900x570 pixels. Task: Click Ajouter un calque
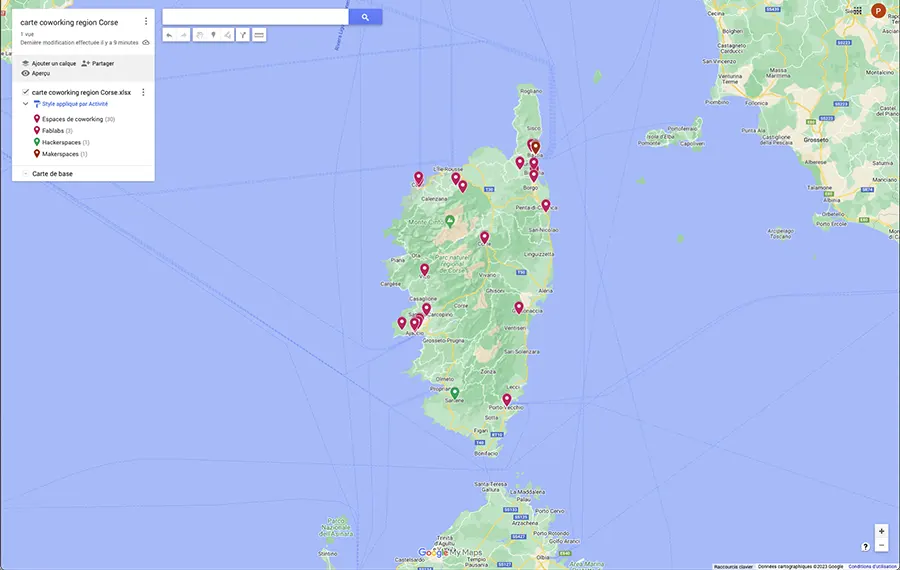pyautogui.click(x=48, y=63)
